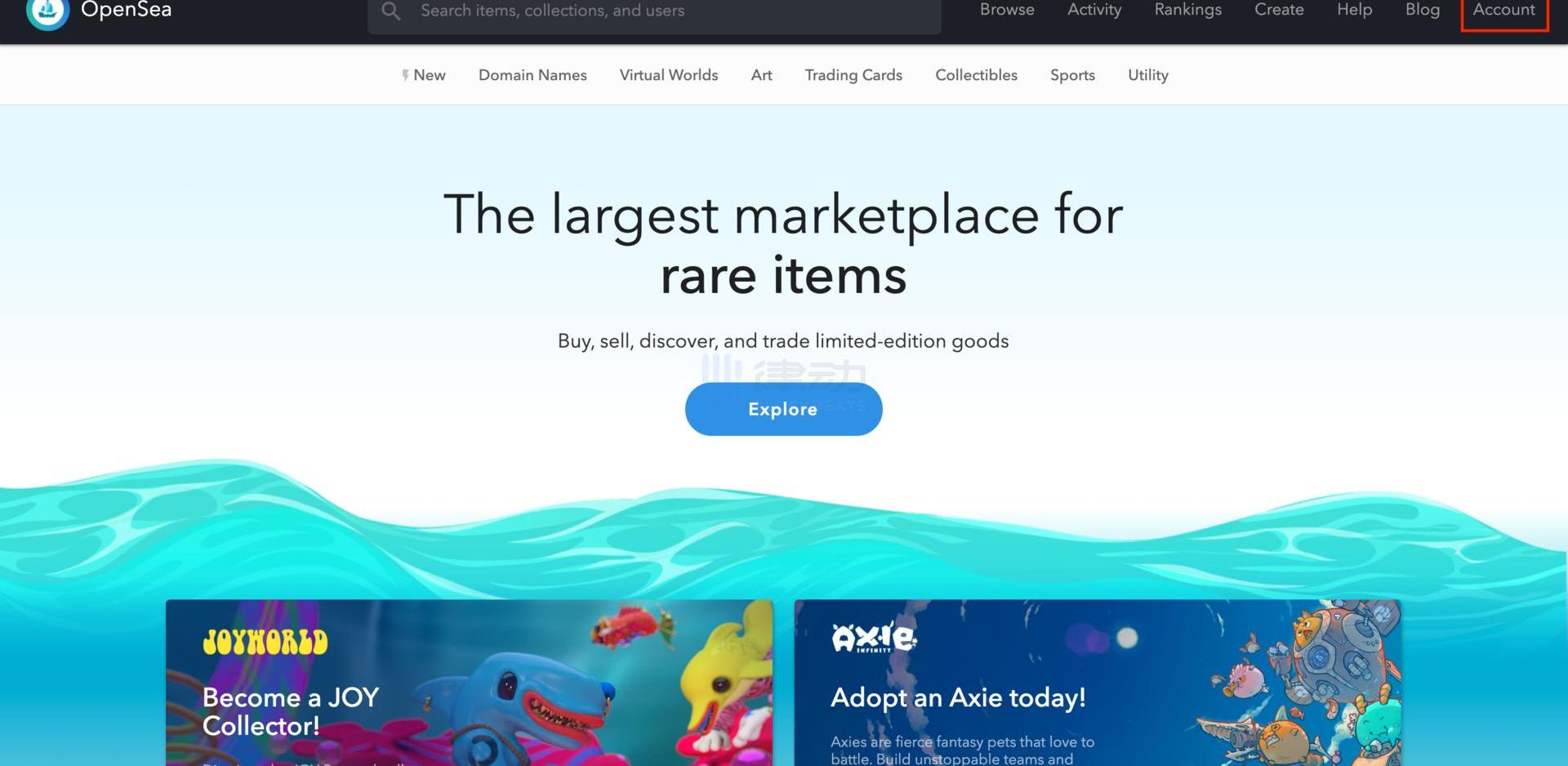This screenshot has height=766, width=1568.
Task: Open the Adopt an Axie today banner
Action: (x=1098, y=683)
